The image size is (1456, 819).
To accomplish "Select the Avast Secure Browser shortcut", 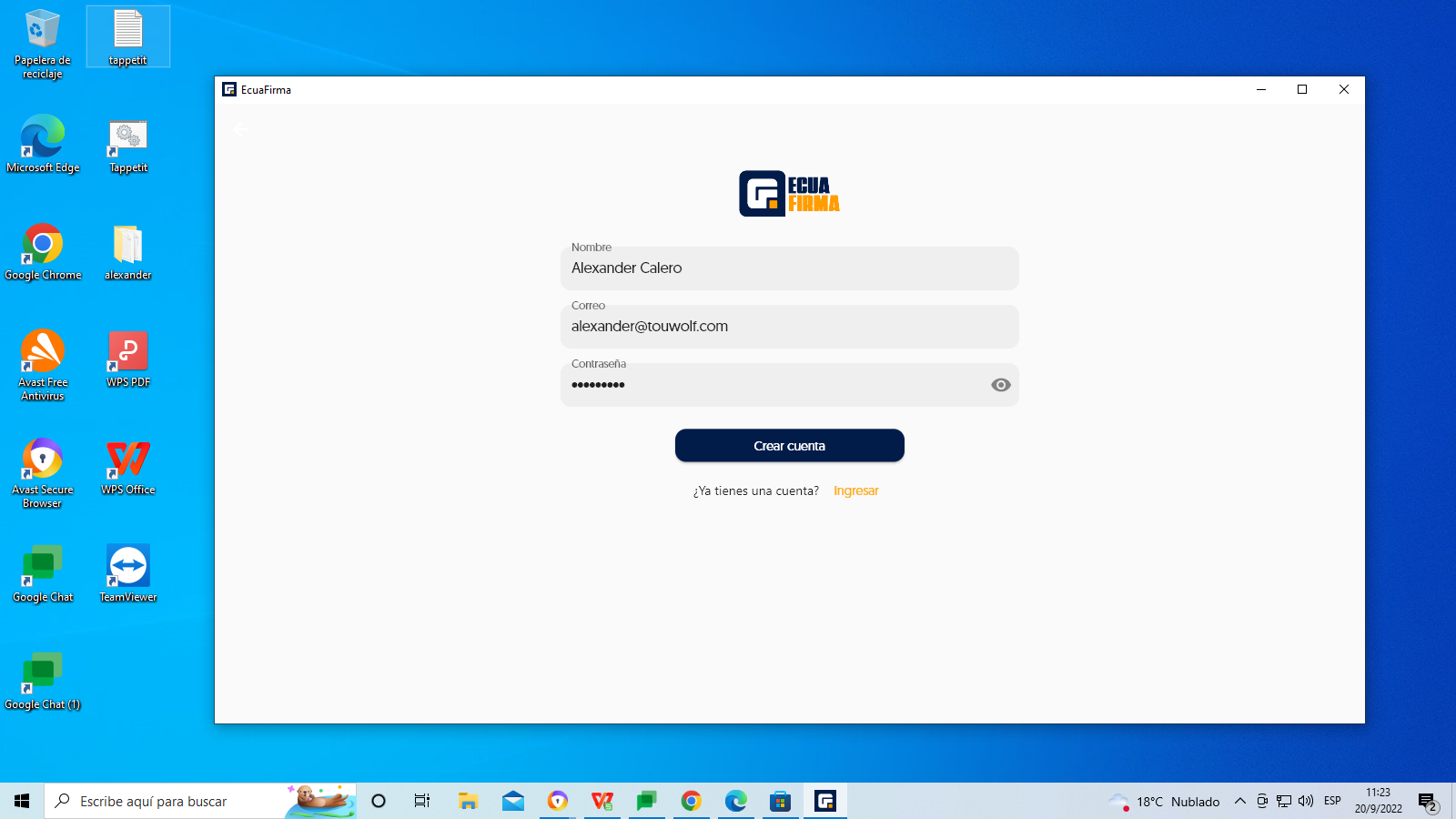I will 43,473.
